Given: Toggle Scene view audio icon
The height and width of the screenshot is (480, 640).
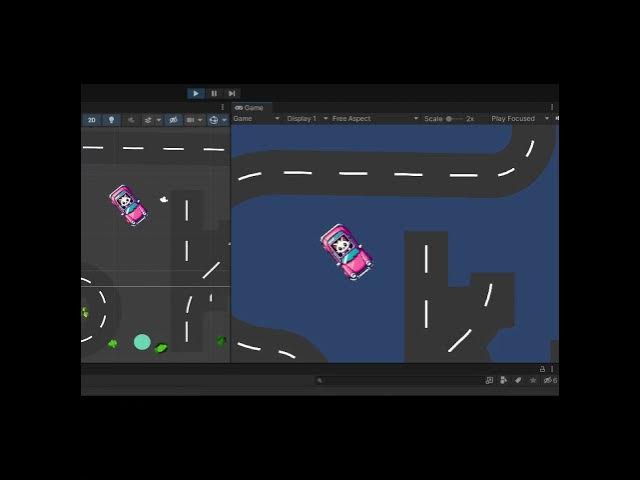Looking at the screenshot, I should [x=131, y=120].
